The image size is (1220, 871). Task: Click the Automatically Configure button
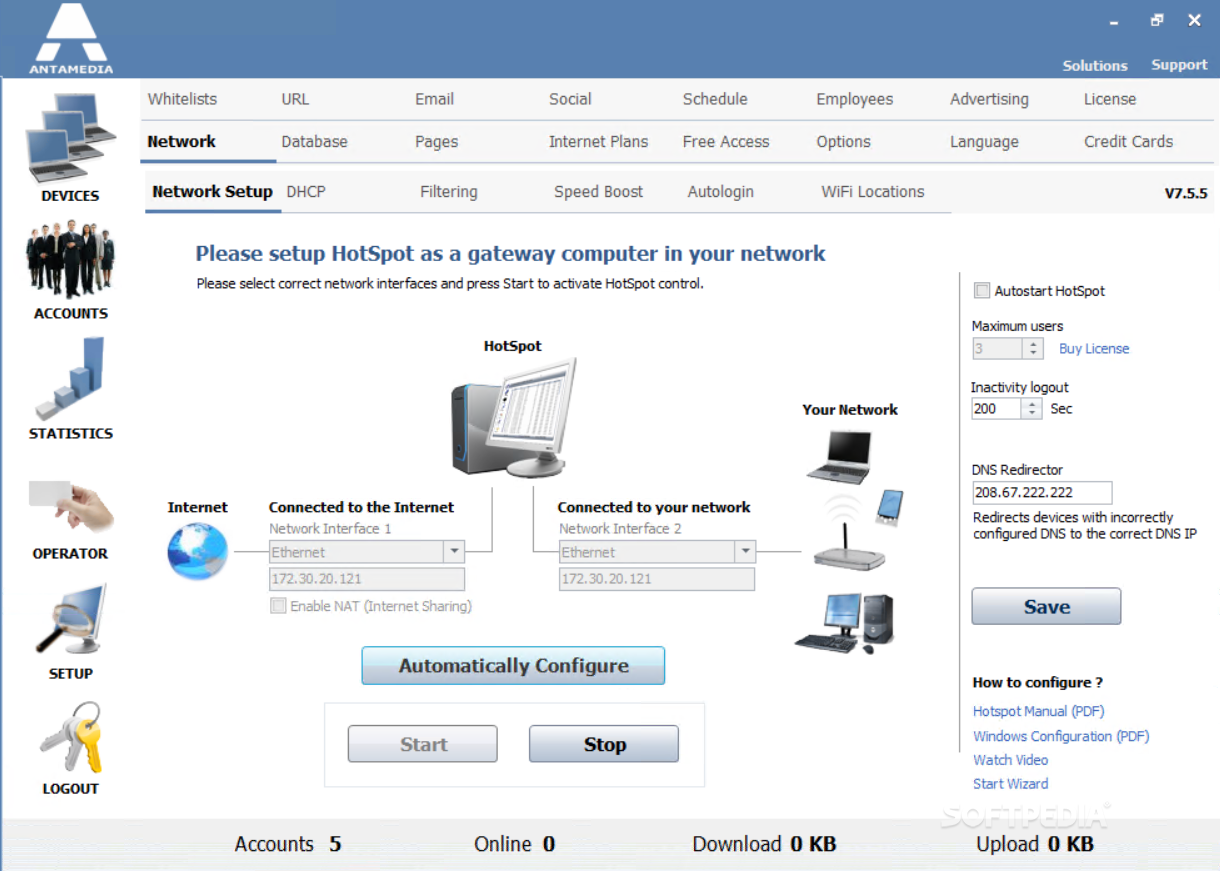[x=513, y=665]
